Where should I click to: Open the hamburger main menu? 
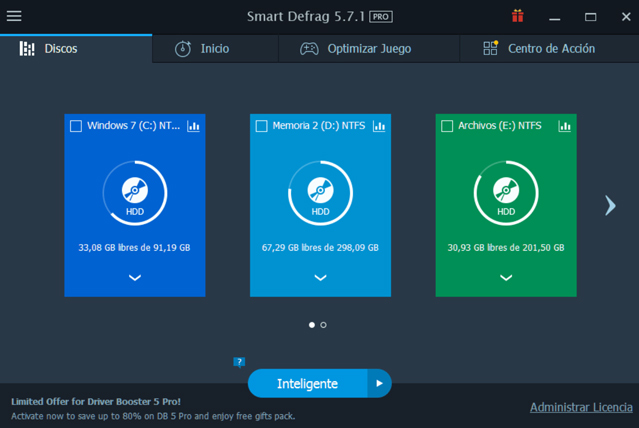pos(14,16)
